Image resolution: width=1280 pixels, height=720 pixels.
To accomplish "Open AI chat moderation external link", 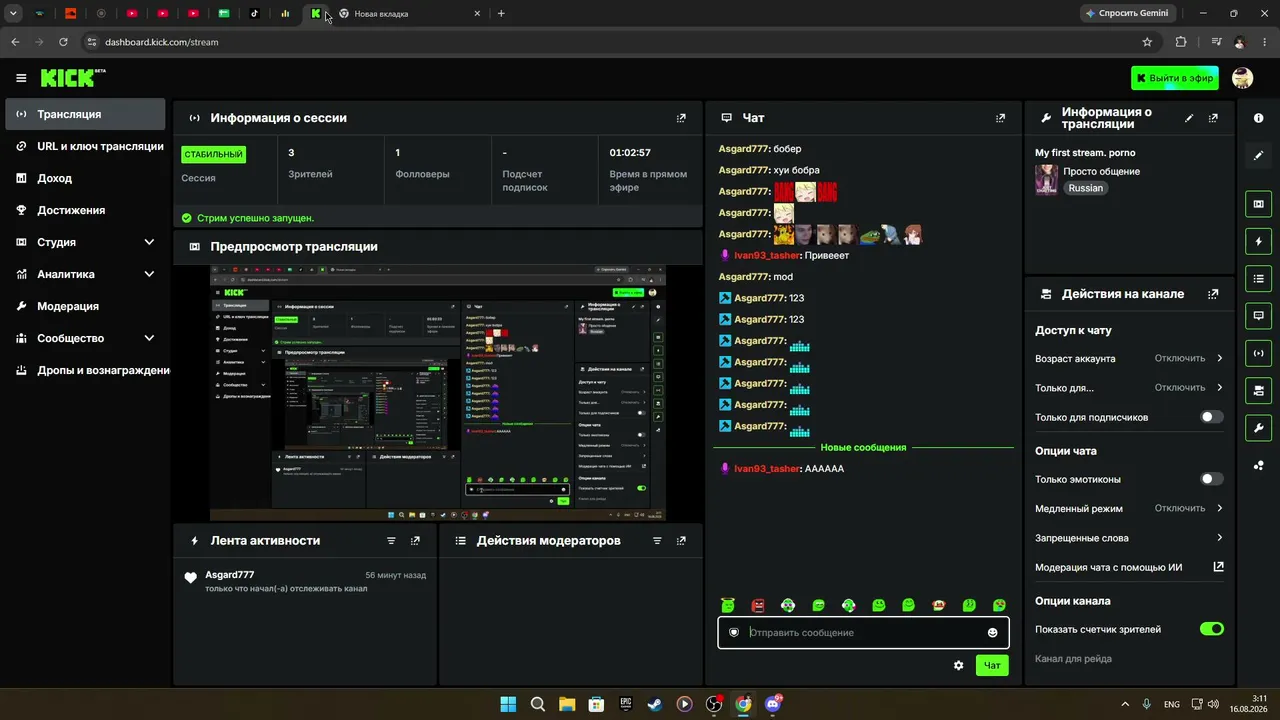I will [1218, 567].
